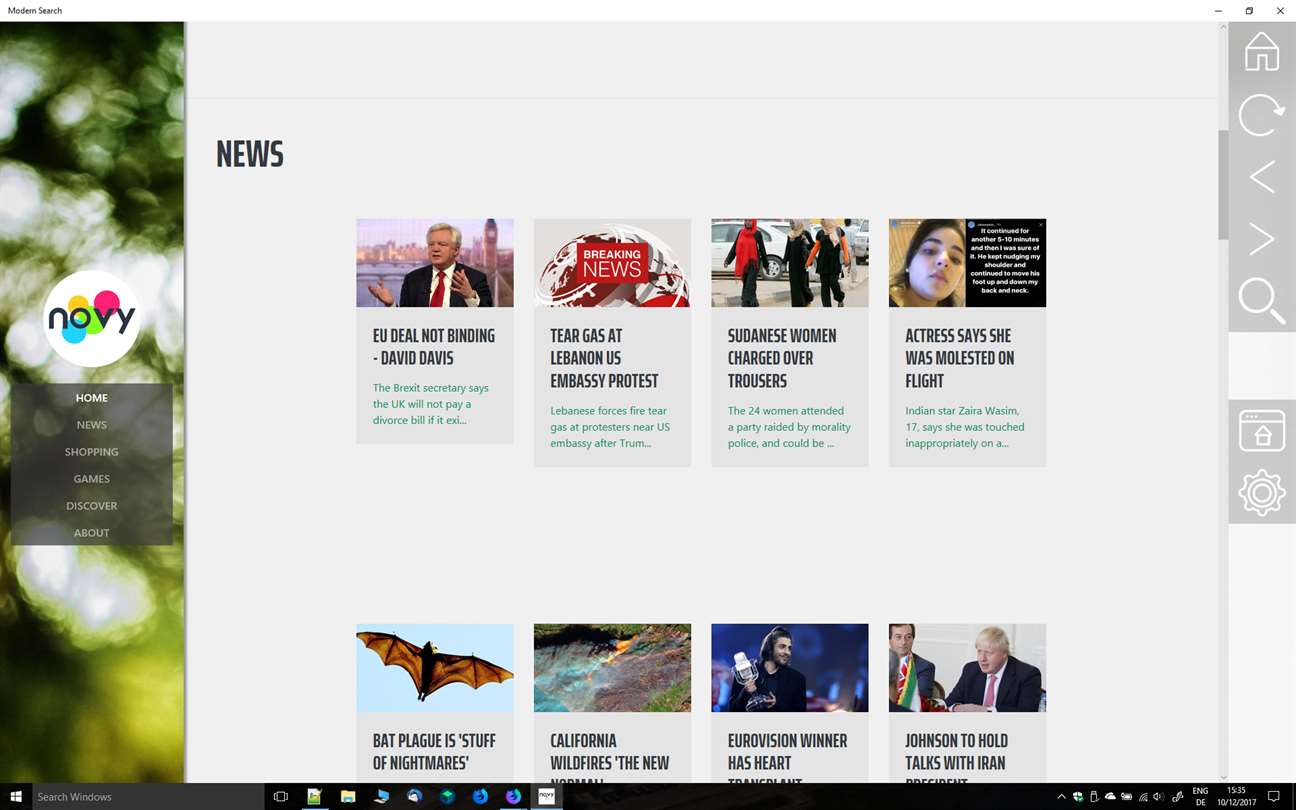Click the USB safely remove tray icon
1296x810 pixels.
coord(1094,797)
